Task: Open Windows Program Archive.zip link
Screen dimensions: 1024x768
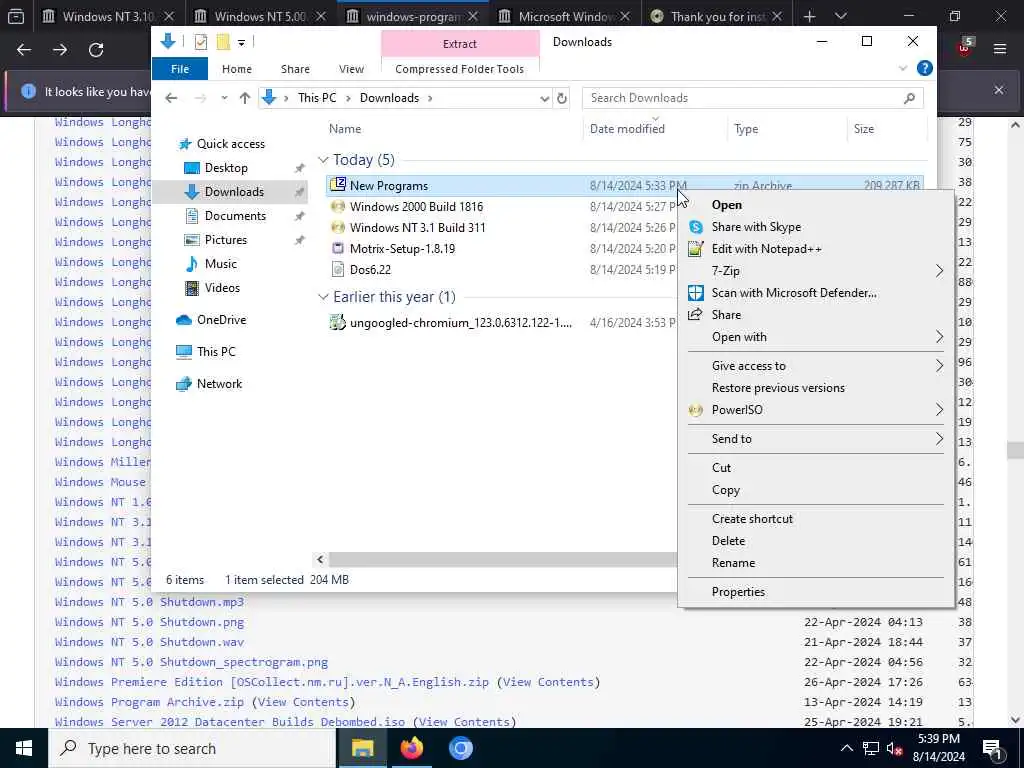Action: (x=149, y=702)
